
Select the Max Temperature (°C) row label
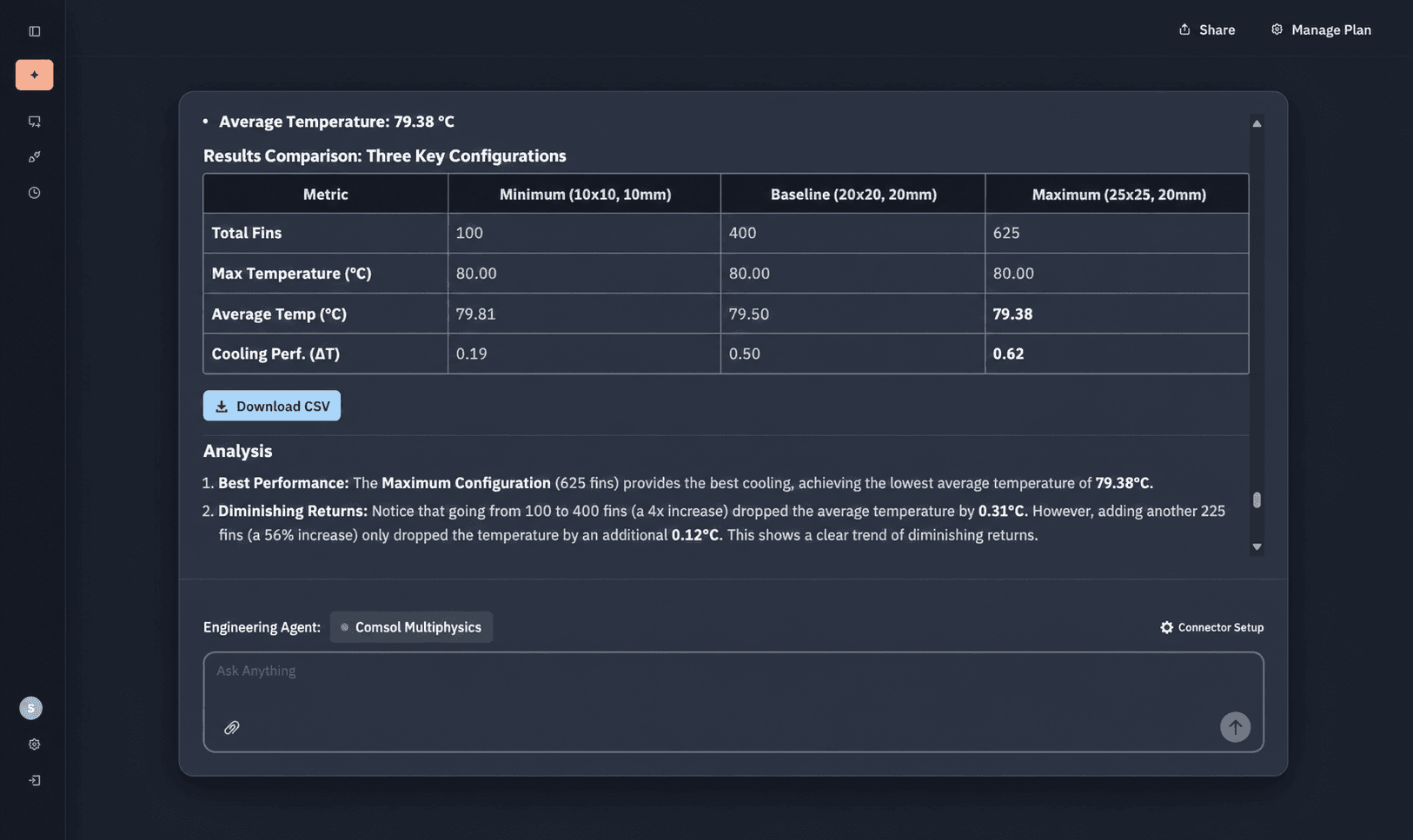click(x=291, y=274)
